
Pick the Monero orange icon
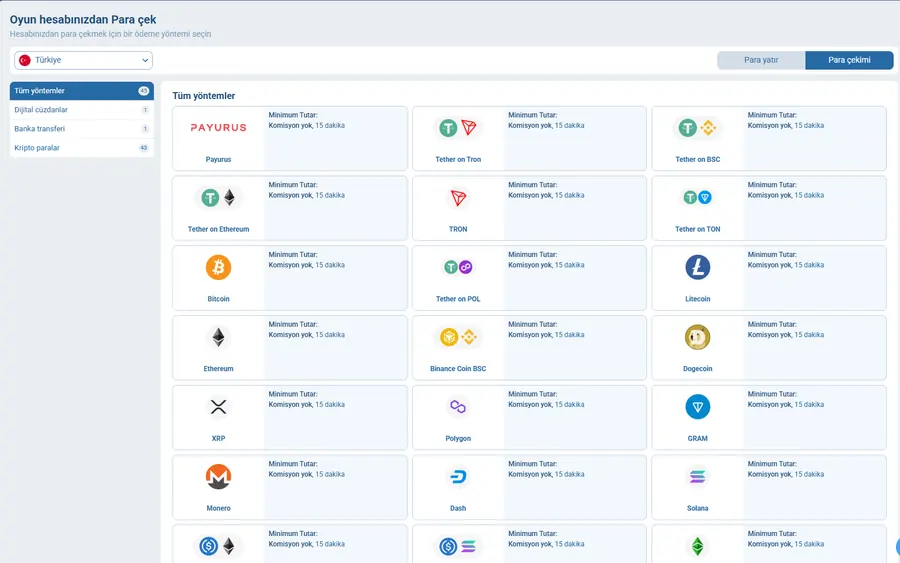(x=218, y=476)
